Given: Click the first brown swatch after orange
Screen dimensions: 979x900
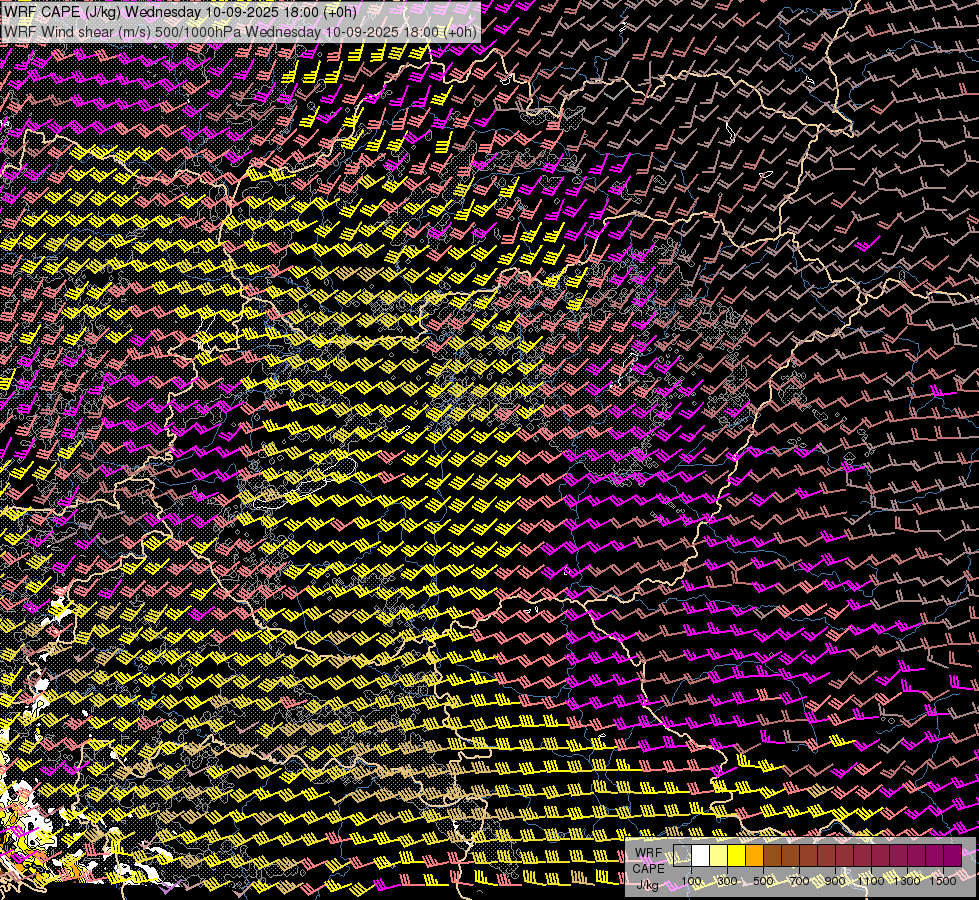Looking at the screenshot, I should click(772, 855).
